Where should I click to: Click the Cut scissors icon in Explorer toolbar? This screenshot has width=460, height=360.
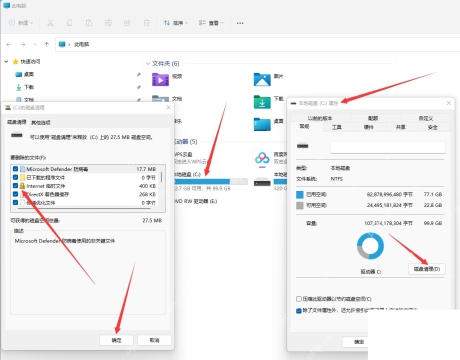50,23
